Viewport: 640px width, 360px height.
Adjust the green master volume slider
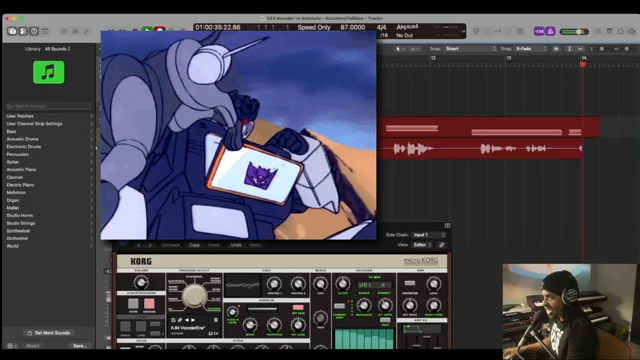pyautogui.click(x=574, y=31)
